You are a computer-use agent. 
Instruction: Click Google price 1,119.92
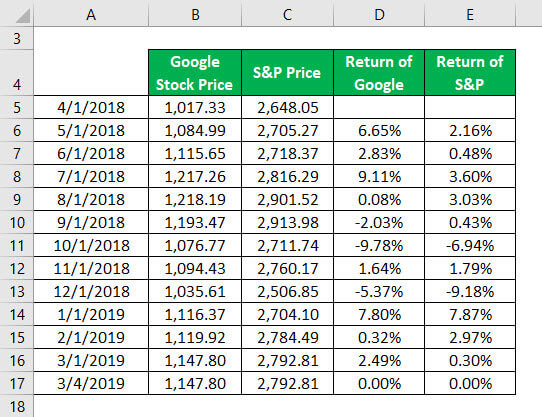coord(195,337)
